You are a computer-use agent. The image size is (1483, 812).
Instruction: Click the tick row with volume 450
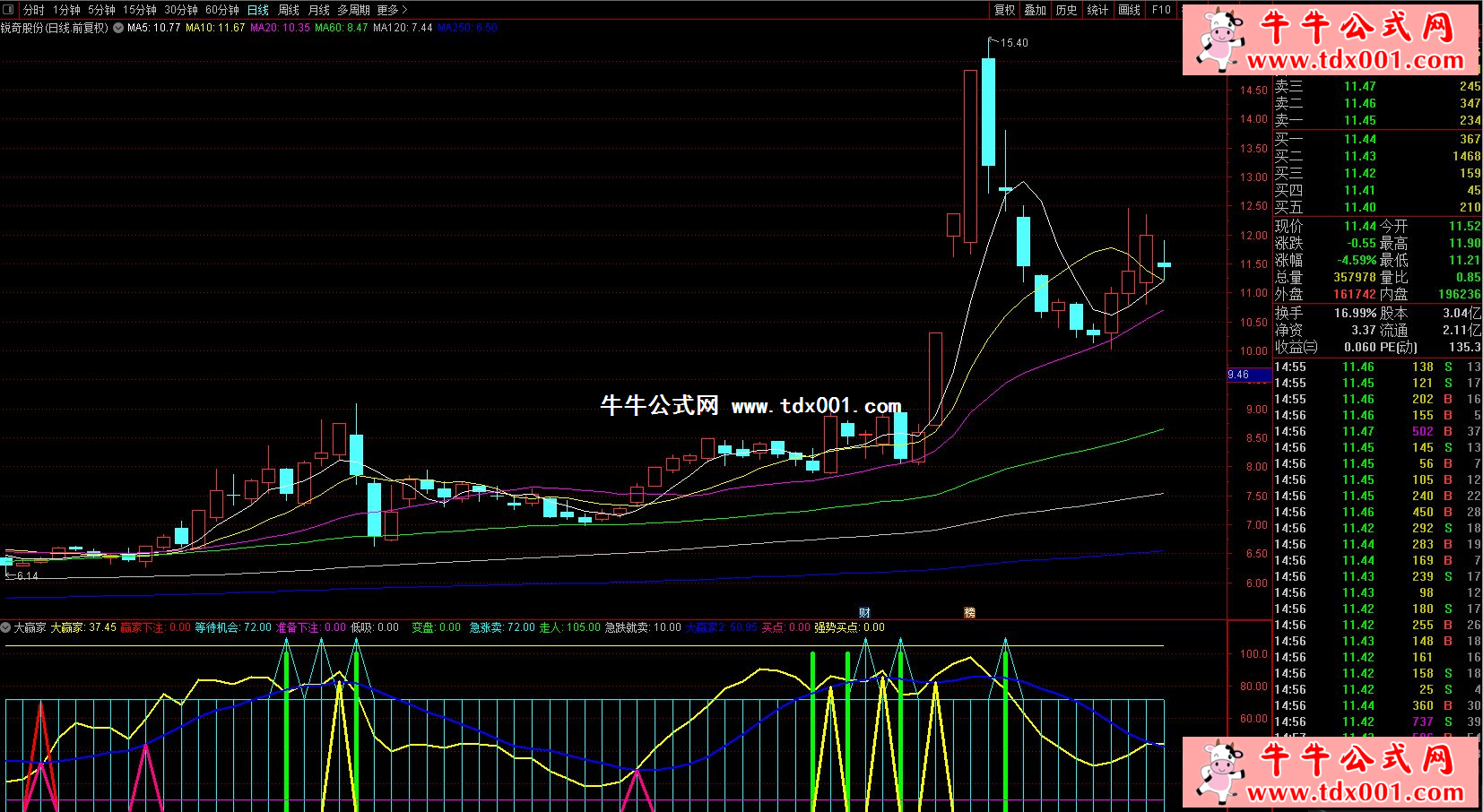[1377, 512]
